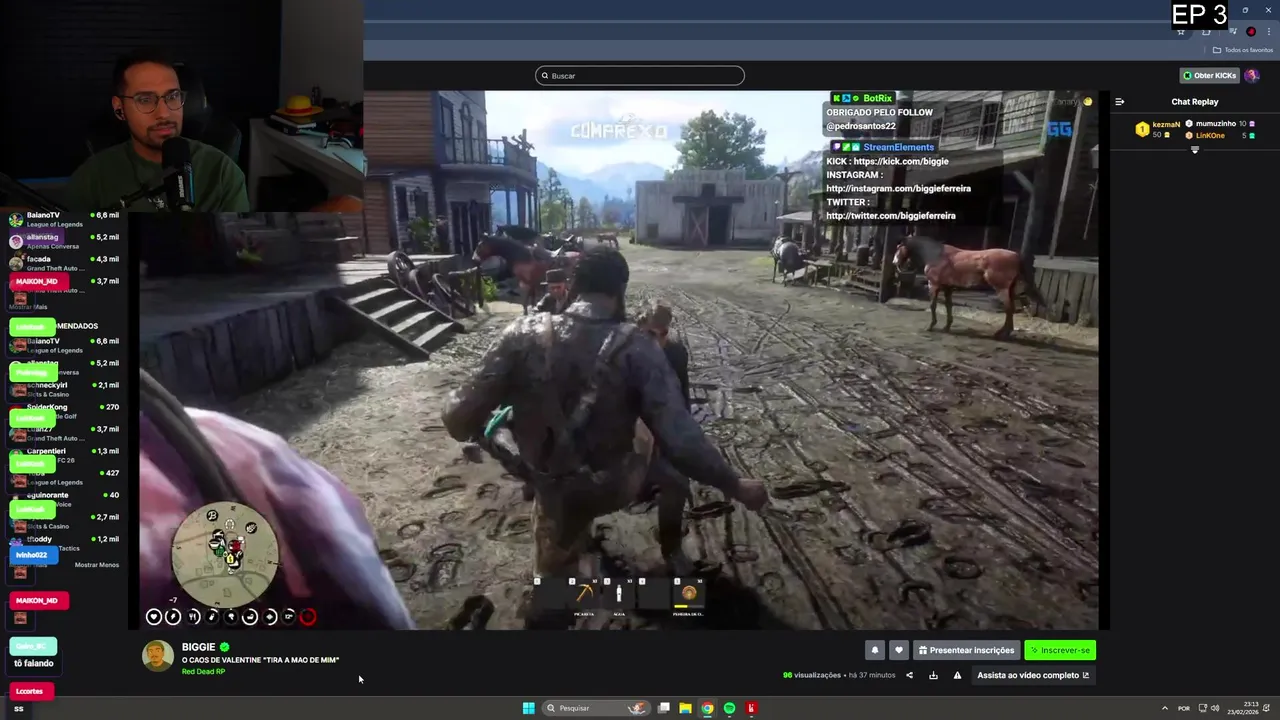The height and width of the screenshot is (720, 1280).
Task: Expand the chat leaderboard arrow
Action: pyautogui.click(x=1195, y=150)
